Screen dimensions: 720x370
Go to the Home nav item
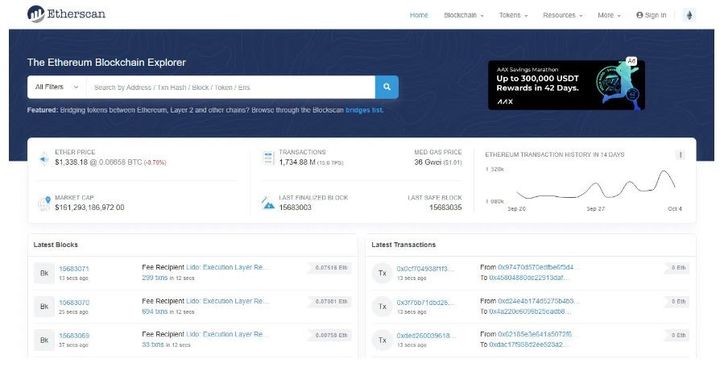pos(419,15)
